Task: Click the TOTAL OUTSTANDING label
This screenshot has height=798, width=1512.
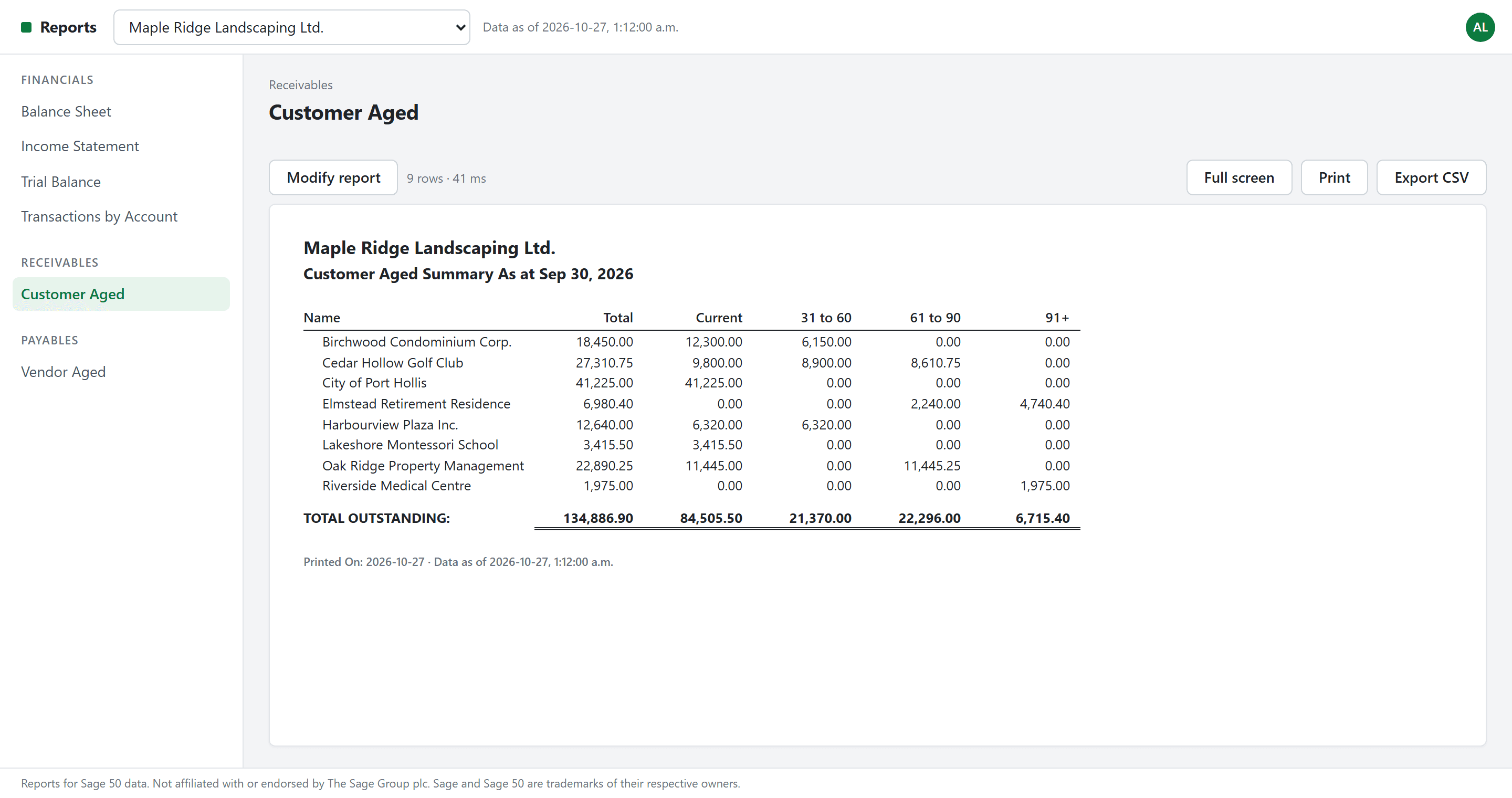Action: pyautogui.click(x=377, y=518)
